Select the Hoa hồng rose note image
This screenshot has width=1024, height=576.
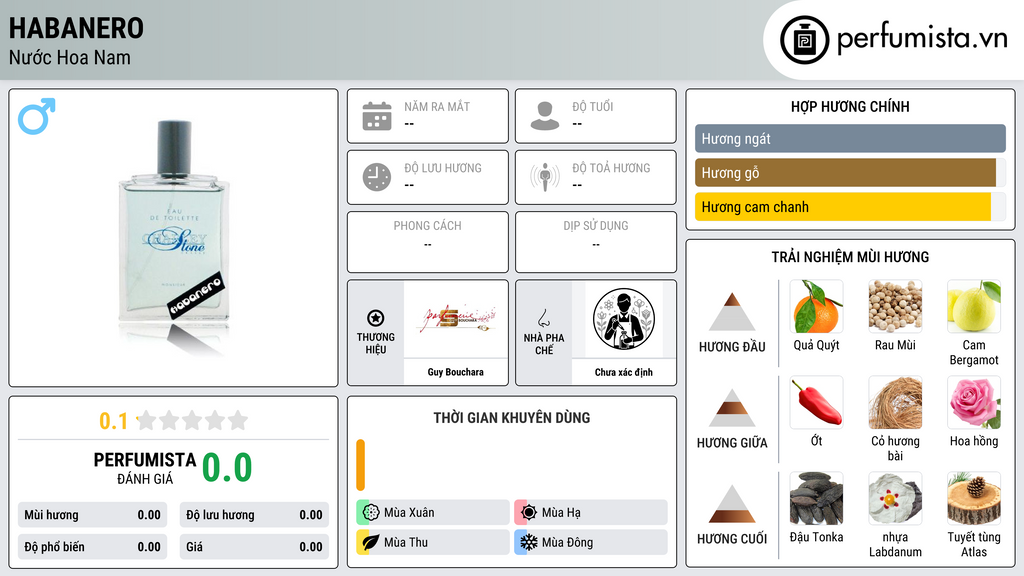[974, 403]
